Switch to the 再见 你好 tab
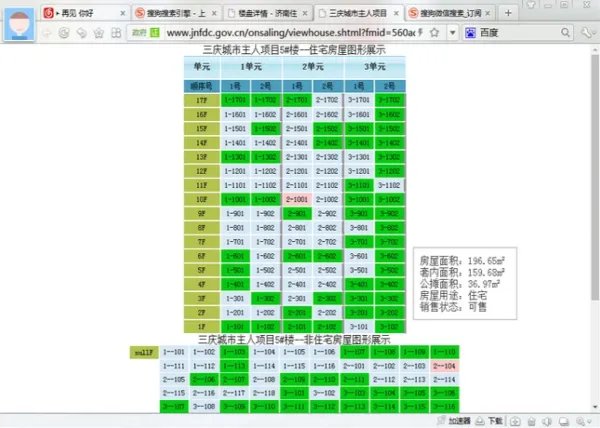Viewport: 600px width, 428px height. click(85, 13)
